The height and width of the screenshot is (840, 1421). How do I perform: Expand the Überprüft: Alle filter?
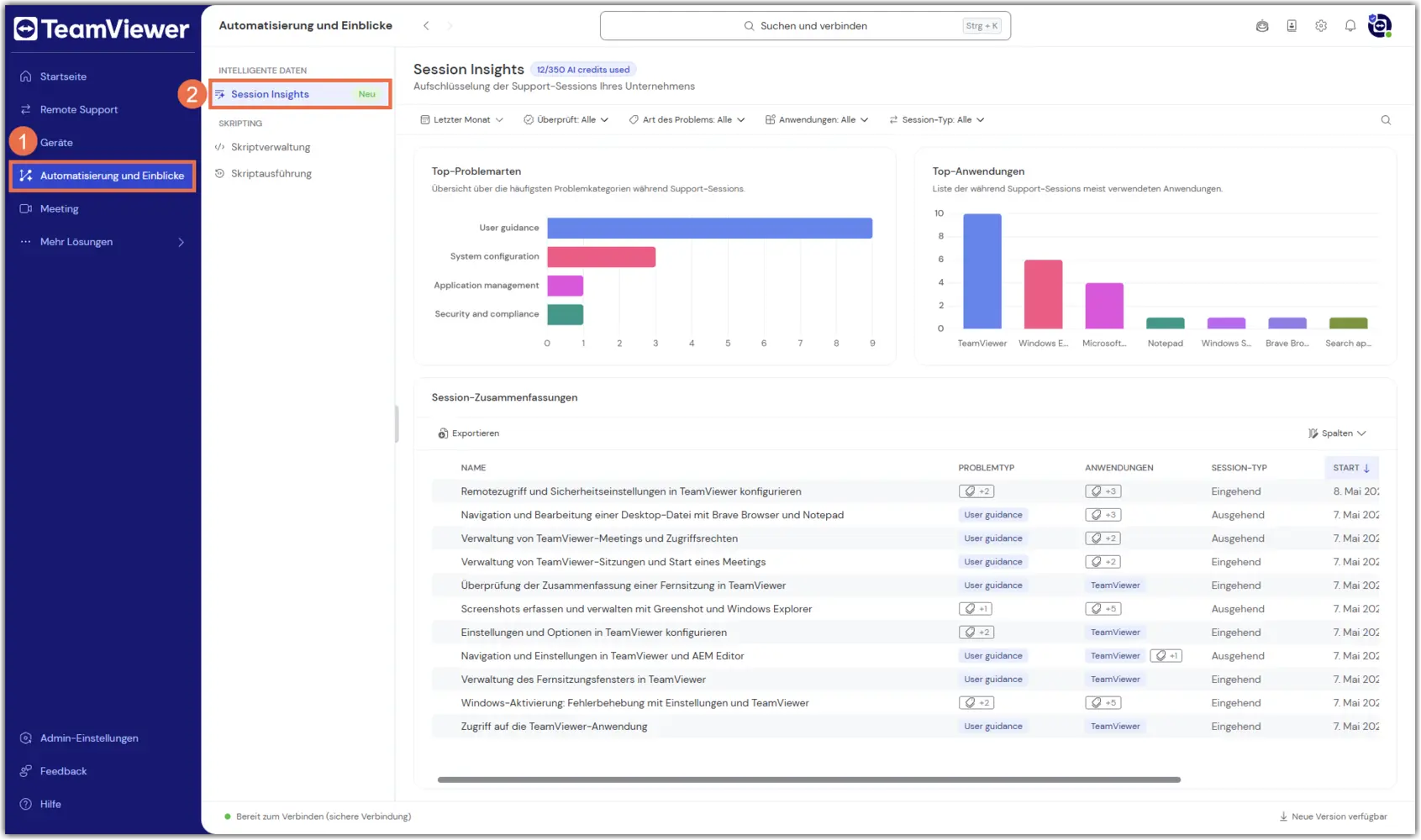[x=566, y=120]
